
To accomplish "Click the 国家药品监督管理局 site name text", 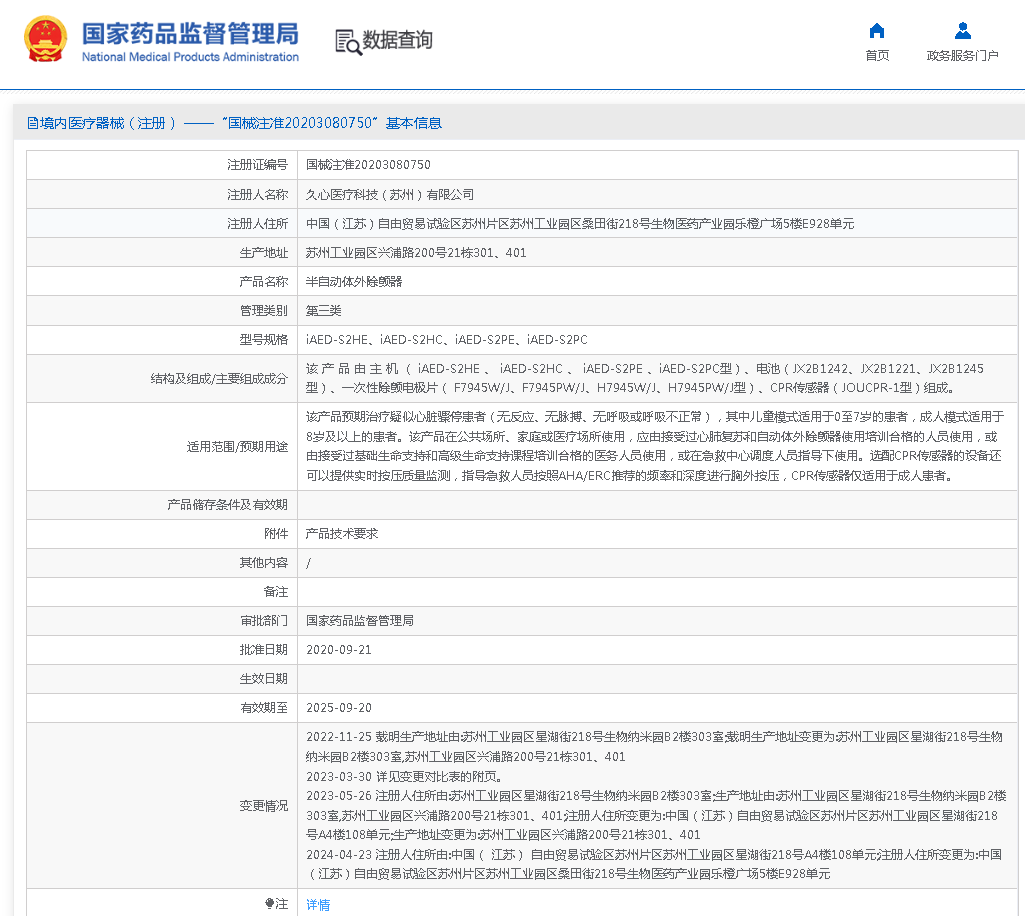I will [190, 34].
